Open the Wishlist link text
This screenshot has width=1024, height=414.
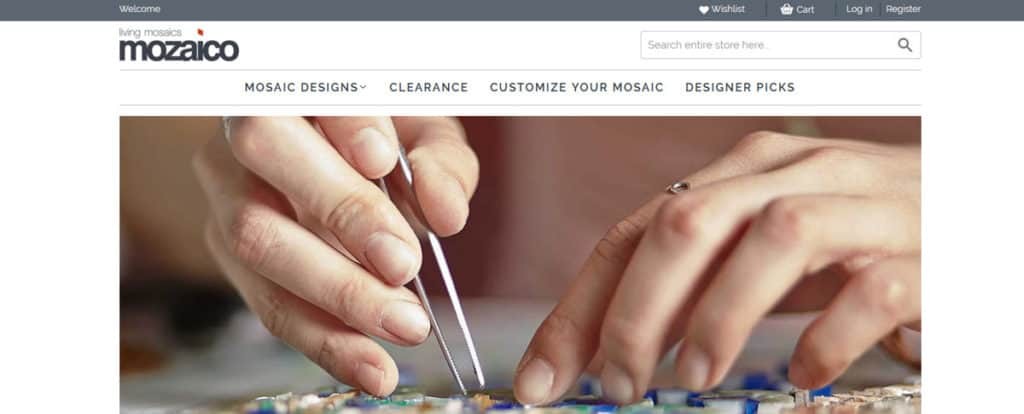(x=728, y=9)
